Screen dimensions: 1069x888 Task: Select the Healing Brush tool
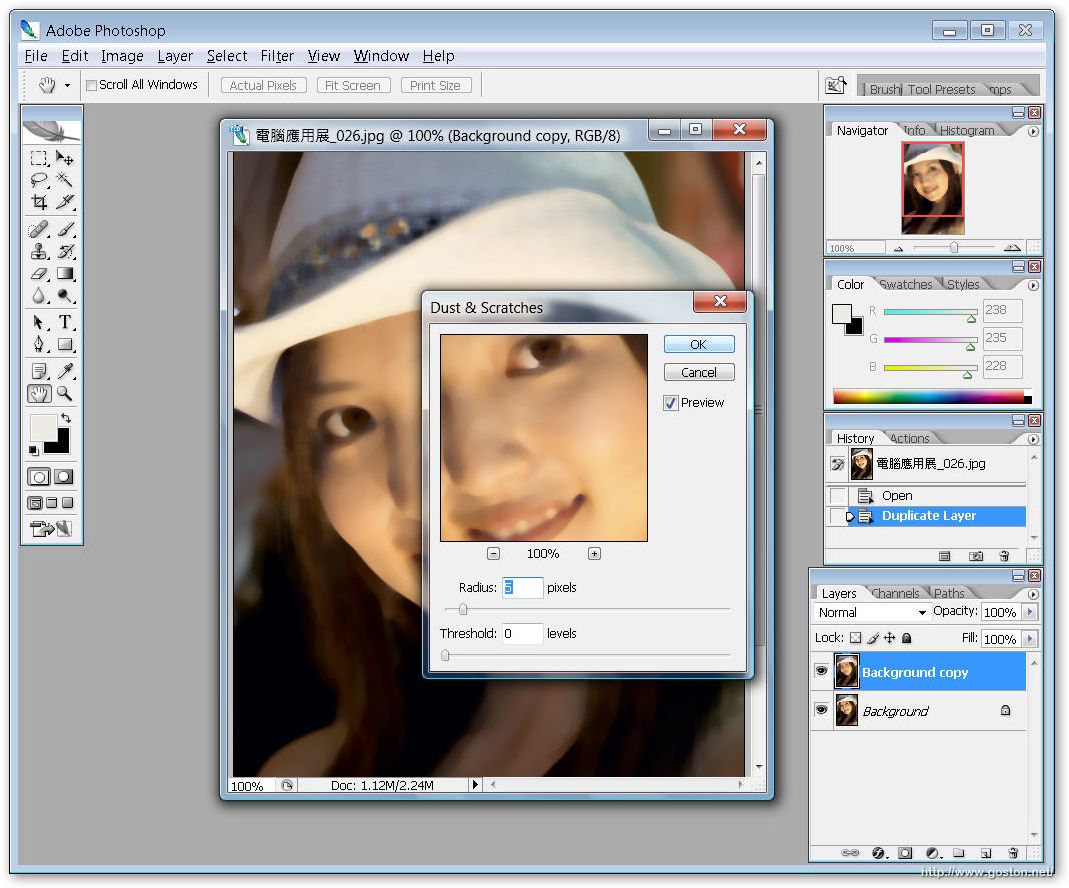click(x=39, y=230)
